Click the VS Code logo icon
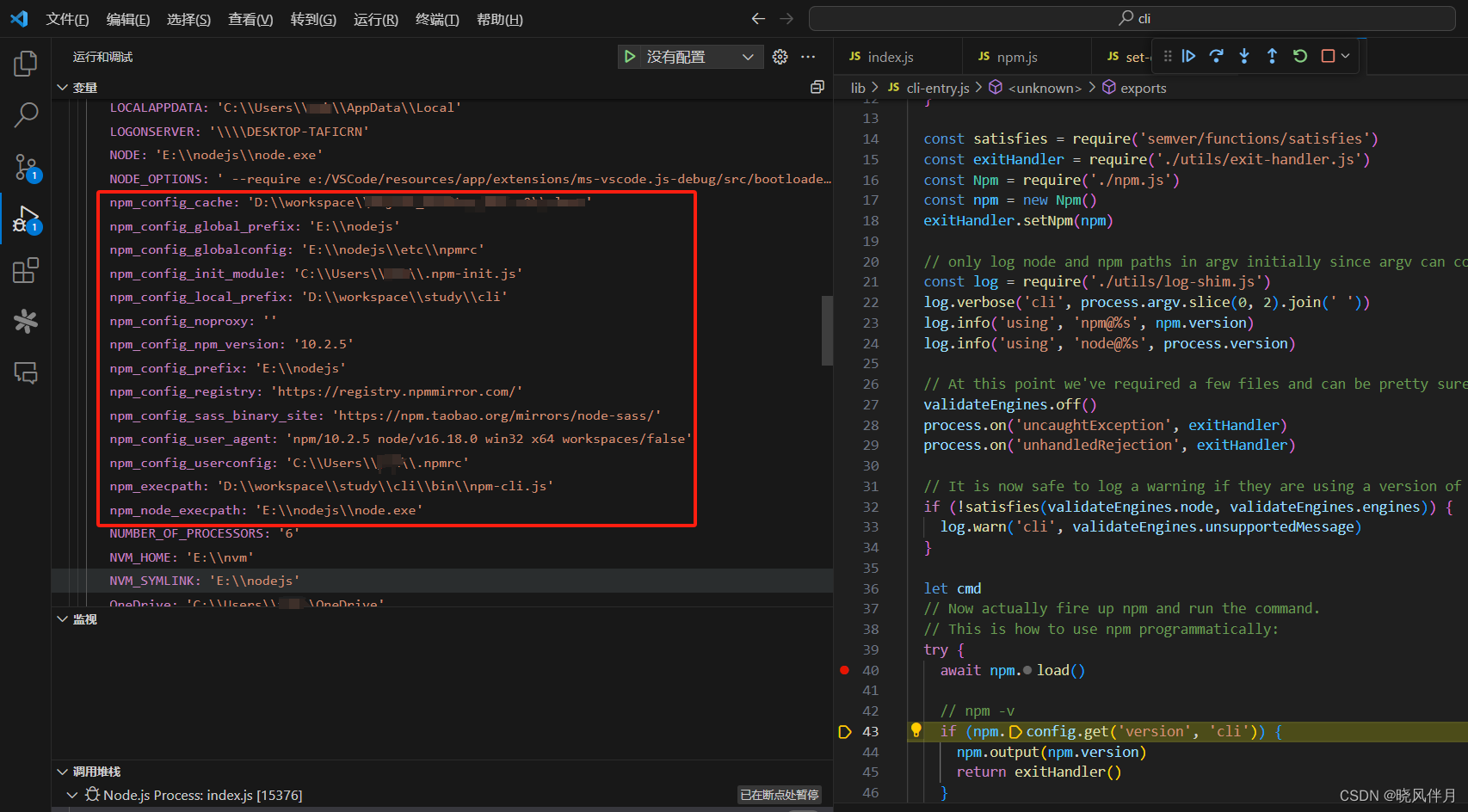 pyautogui.click(x=19, y=18)
